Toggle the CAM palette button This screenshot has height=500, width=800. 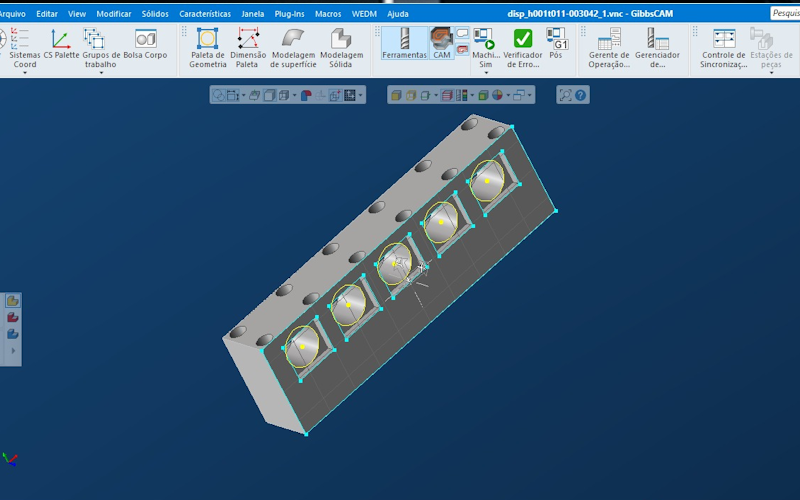(441, 44)
